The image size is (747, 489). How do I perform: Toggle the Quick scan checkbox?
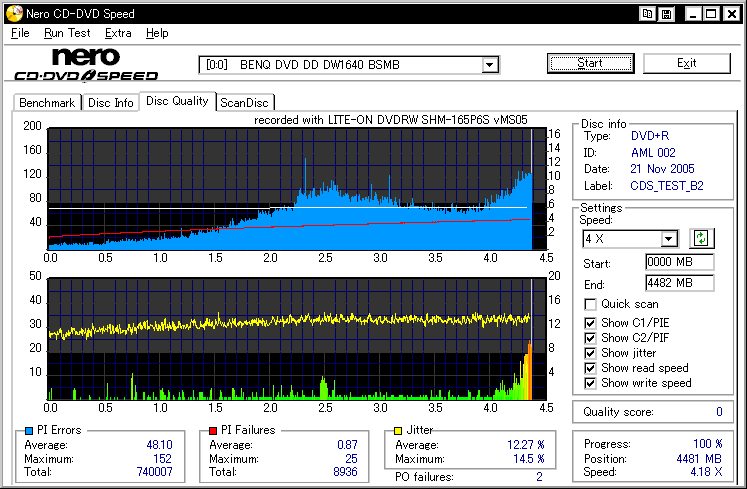click(590, 304)
